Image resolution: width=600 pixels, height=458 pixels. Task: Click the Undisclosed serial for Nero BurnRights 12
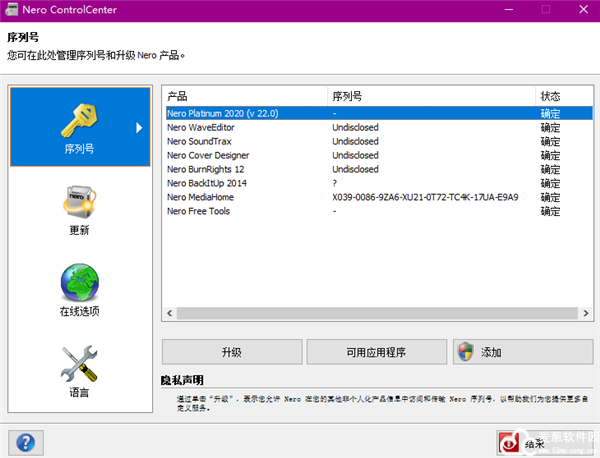point(355,169)
